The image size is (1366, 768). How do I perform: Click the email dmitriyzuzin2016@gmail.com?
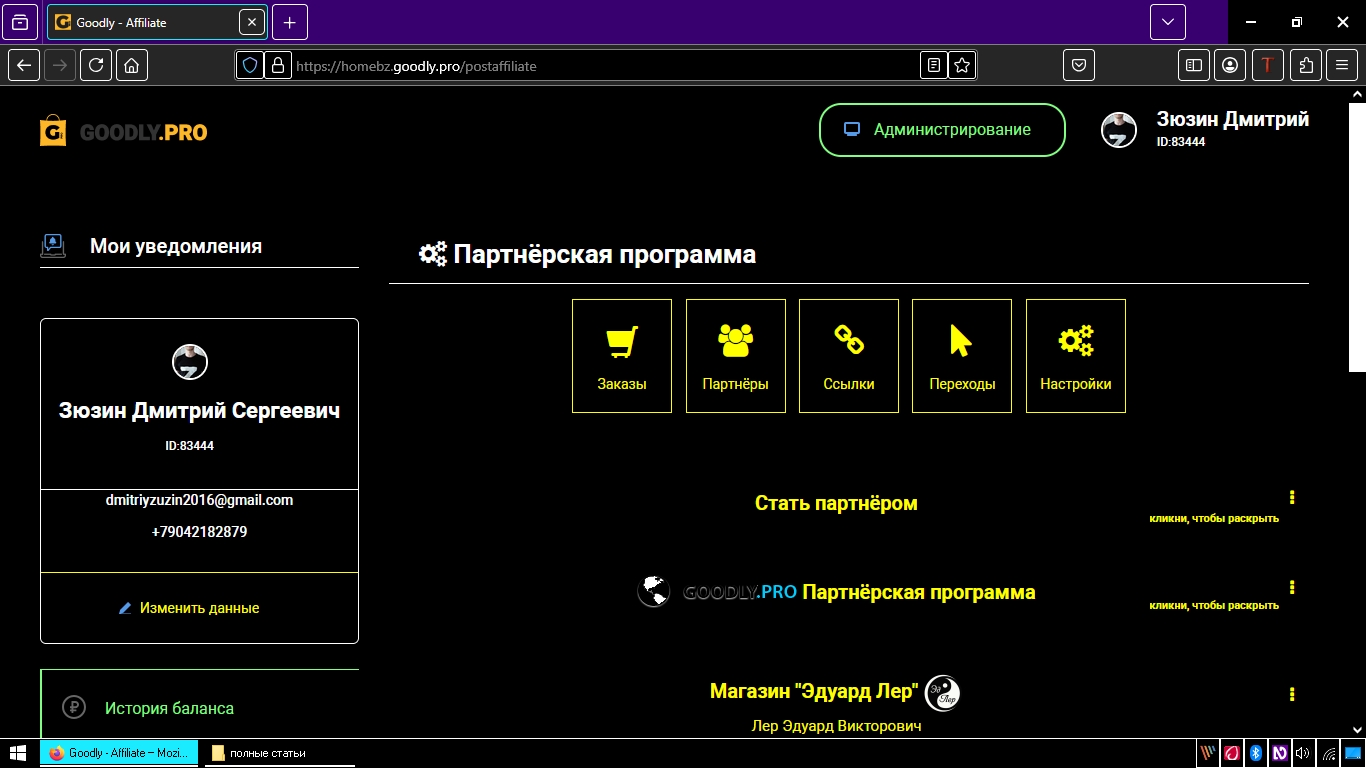199,500
